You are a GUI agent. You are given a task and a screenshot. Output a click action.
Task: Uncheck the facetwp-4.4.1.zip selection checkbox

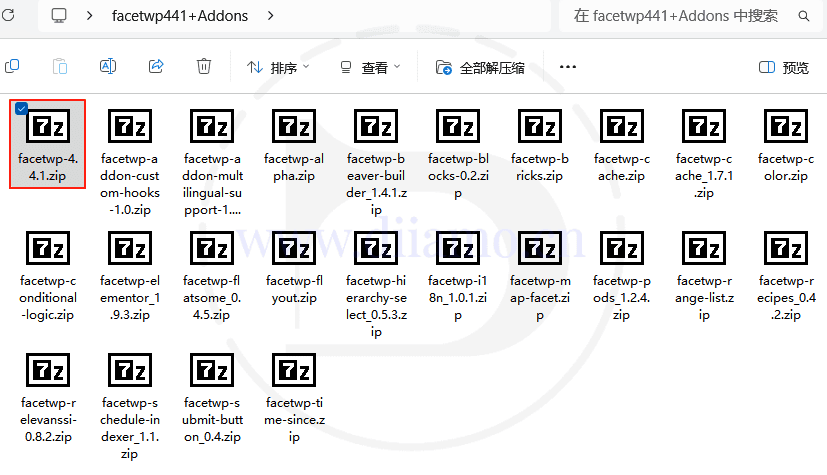tap(22, 108)
